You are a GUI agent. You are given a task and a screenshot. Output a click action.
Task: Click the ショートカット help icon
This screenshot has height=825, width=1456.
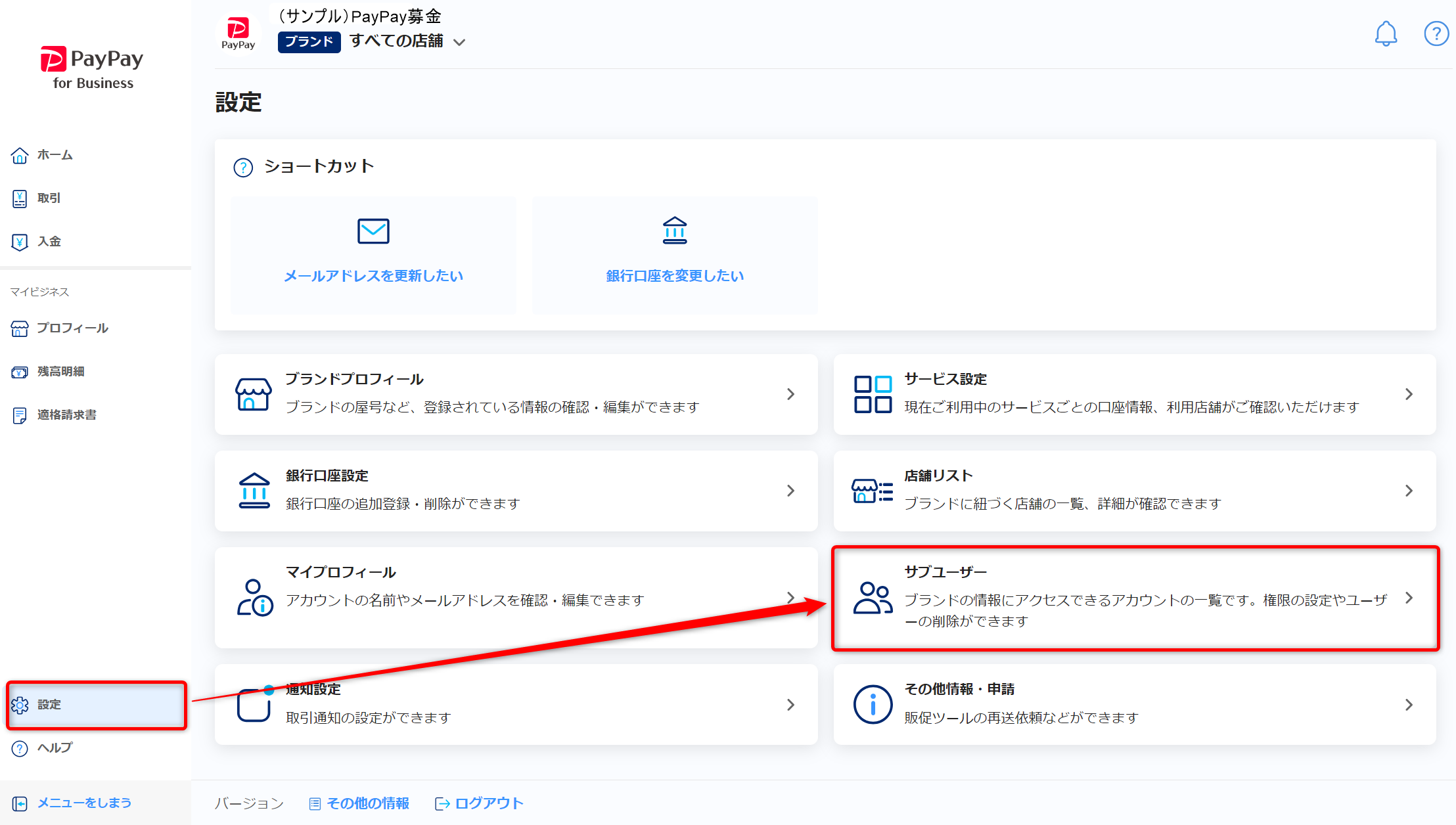pos(243,167)
